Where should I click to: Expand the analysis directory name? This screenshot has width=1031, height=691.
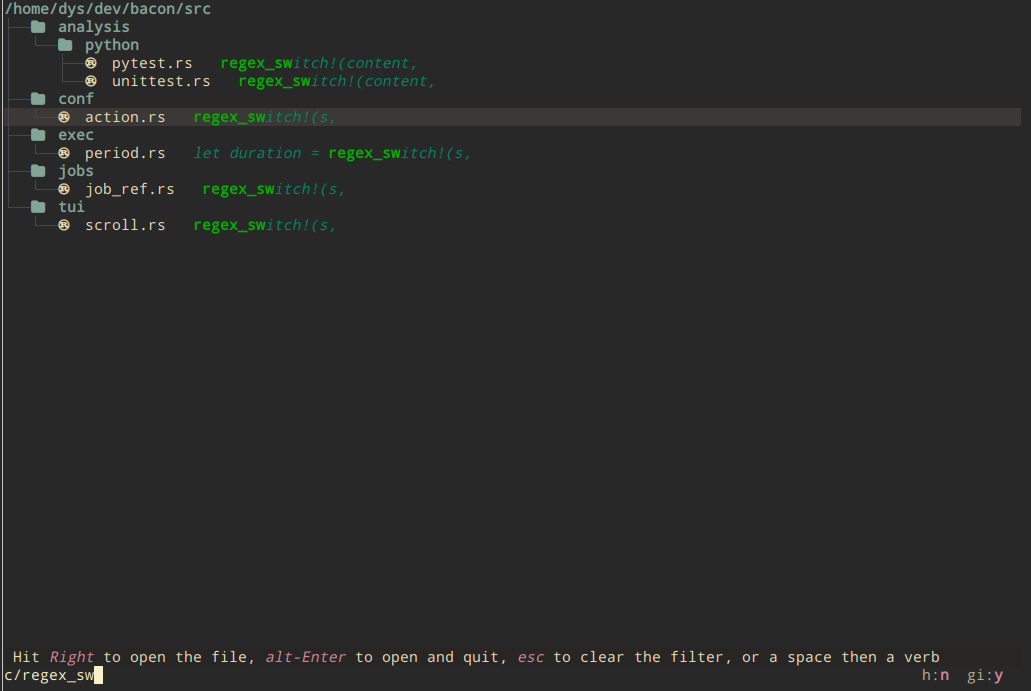click(x=93, y=27)
